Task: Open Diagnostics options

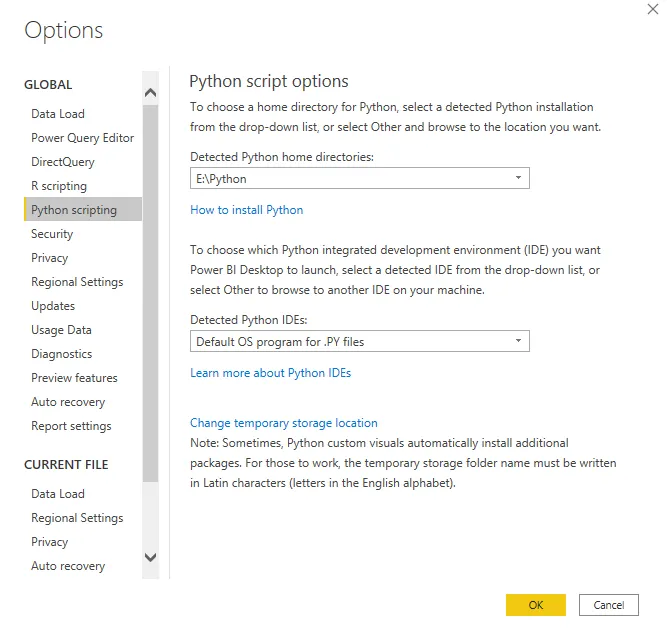Action: [61, 354]
